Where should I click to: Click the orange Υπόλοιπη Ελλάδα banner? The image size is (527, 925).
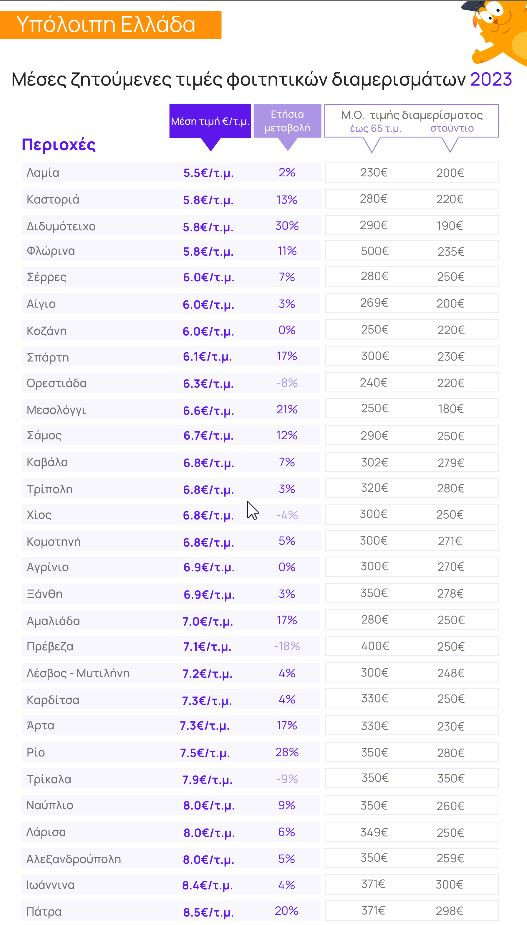coord(110,25)
